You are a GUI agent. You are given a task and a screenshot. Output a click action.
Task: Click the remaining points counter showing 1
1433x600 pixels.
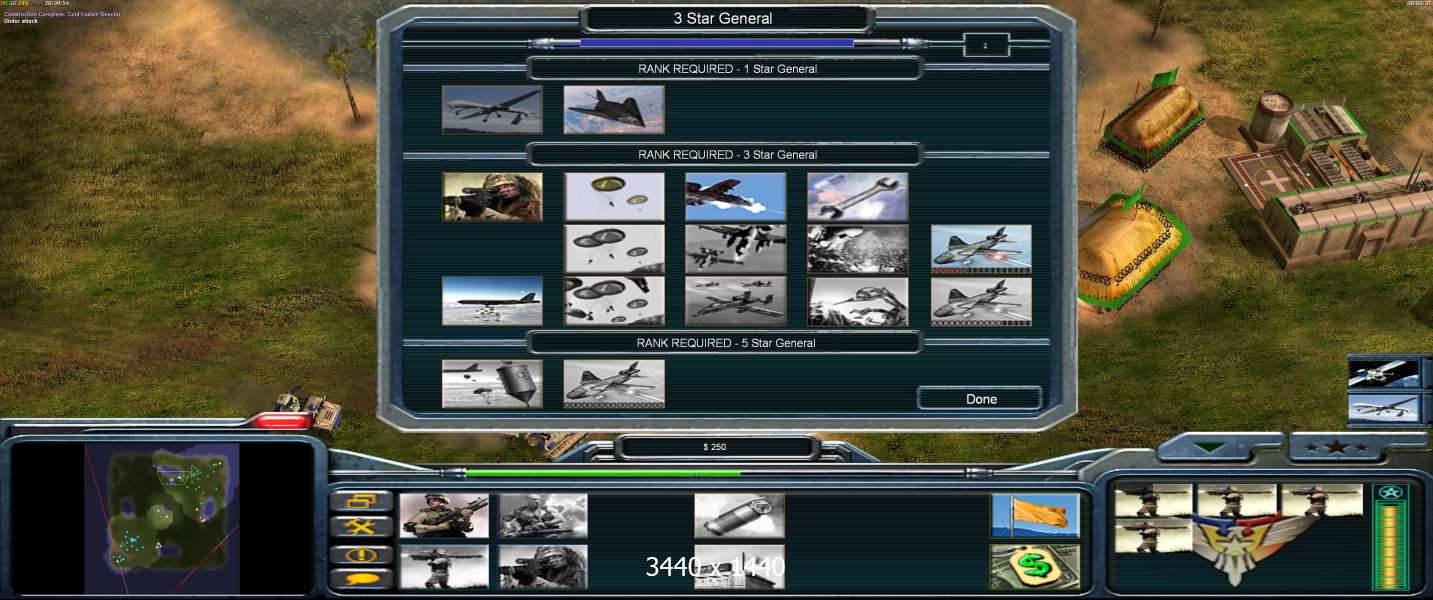[x=986, y=45]
